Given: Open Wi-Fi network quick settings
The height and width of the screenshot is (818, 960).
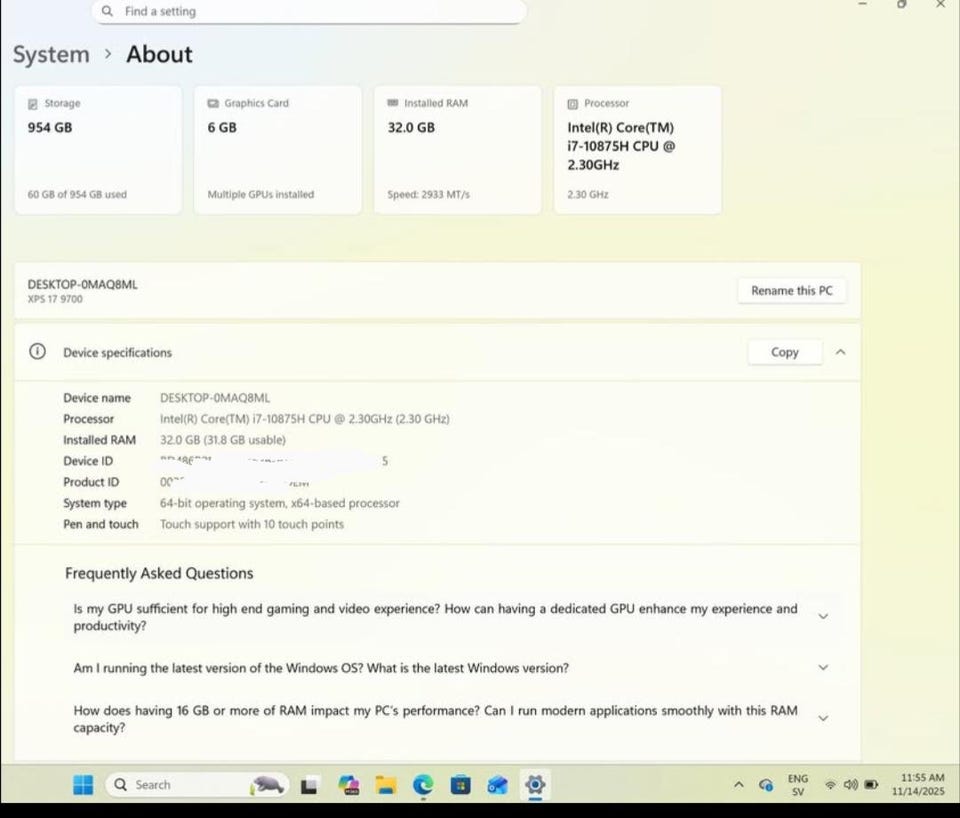Looking at the screenshot, I should (831, 785).
